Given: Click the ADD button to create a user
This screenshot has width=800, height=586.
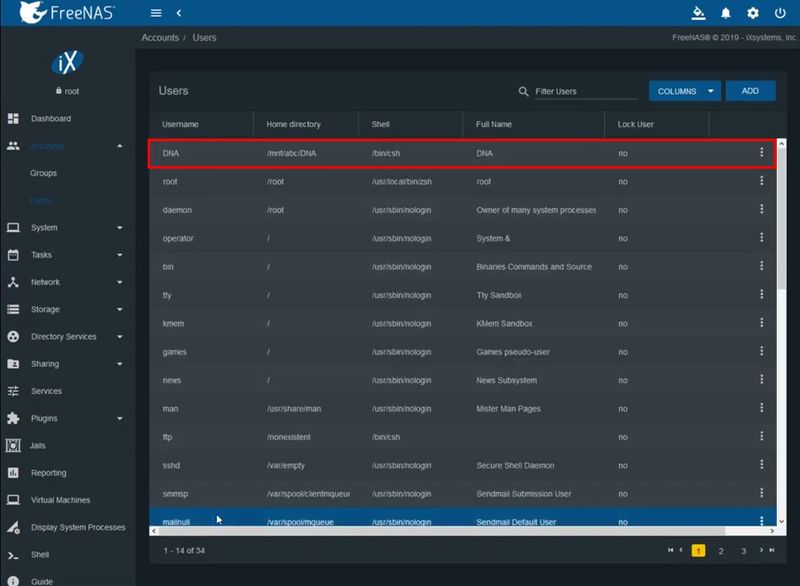Looking at the screenshot, I should [x=750, y=90].
